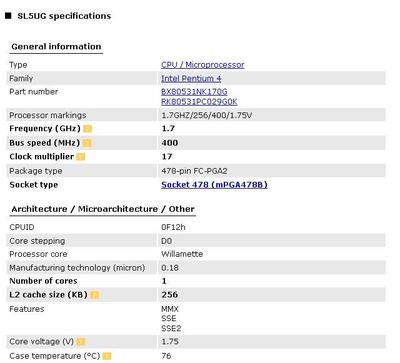Open the CPU / Microprocessor link
The image size is (400, 363).
coord(203,65)
